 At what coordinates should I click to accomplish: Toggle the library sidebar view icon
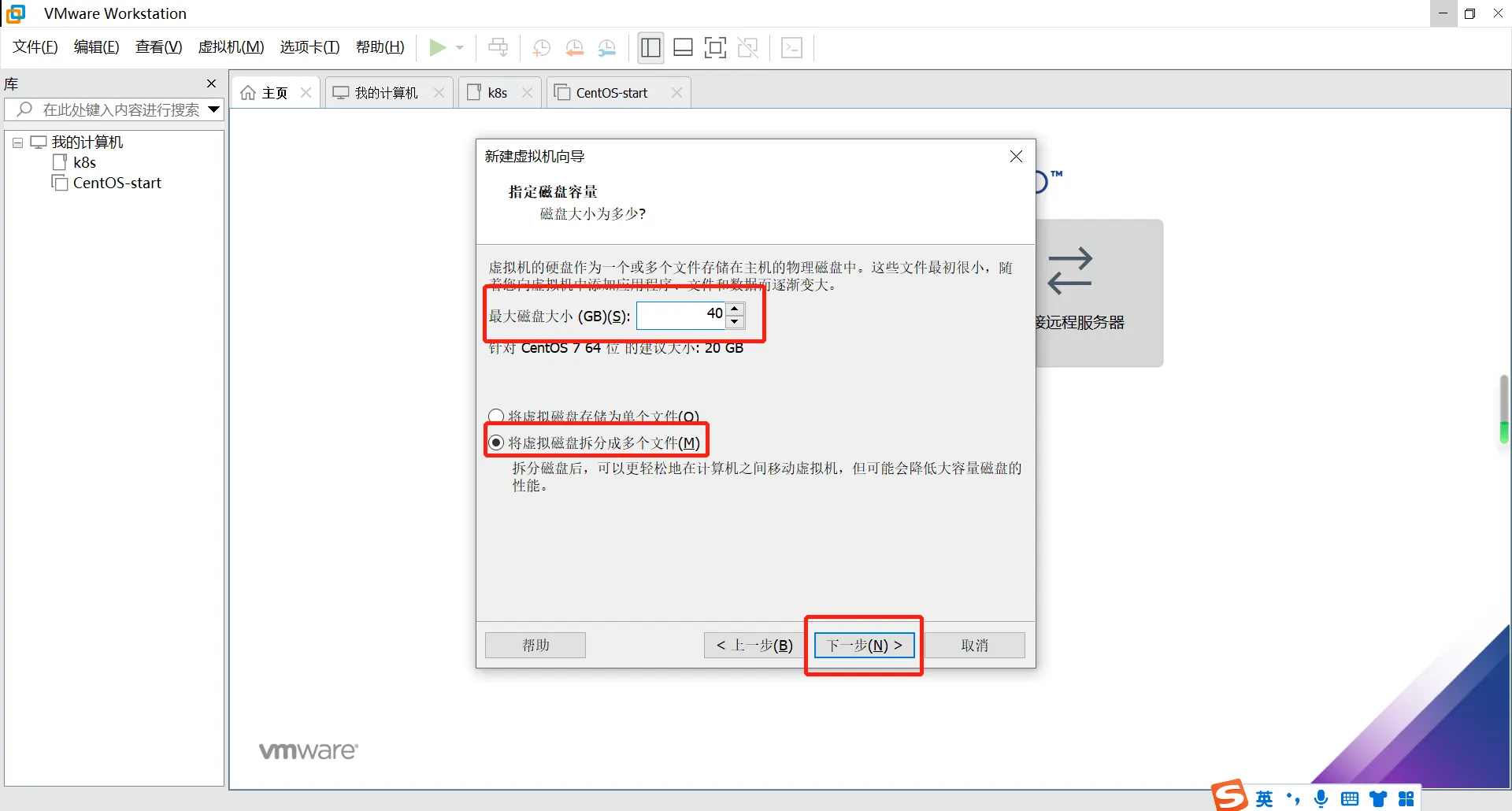point(650,48)
